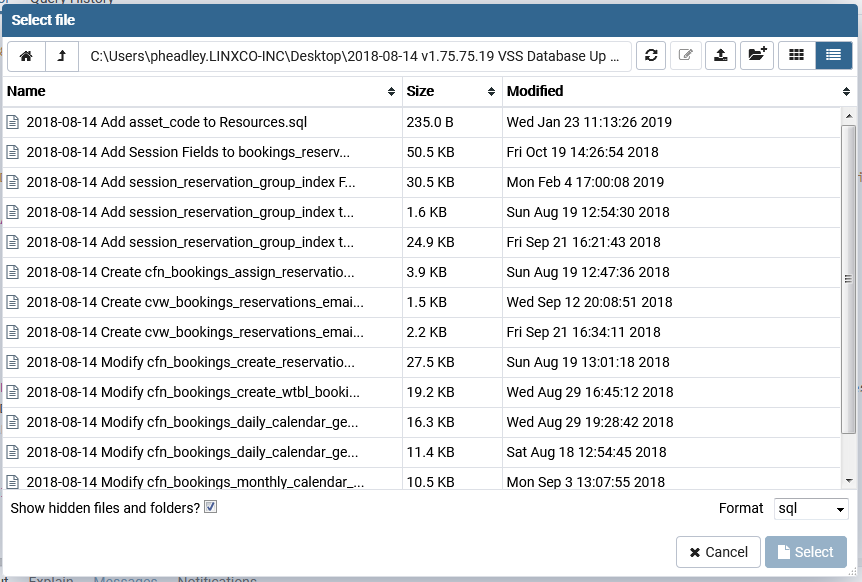
Task: Open the Format dropdown
Action: click(x=811, y=509)
